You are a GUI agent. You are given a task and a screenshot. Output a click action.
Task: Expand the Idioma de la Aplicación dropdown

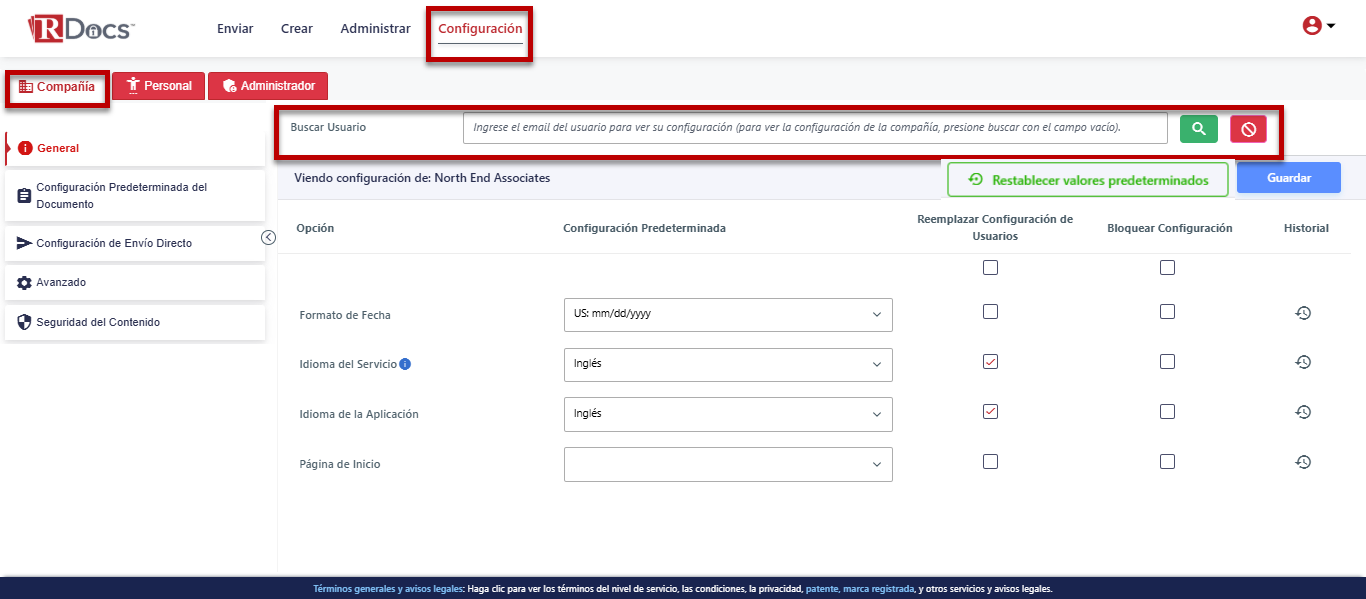pos(728,414)
